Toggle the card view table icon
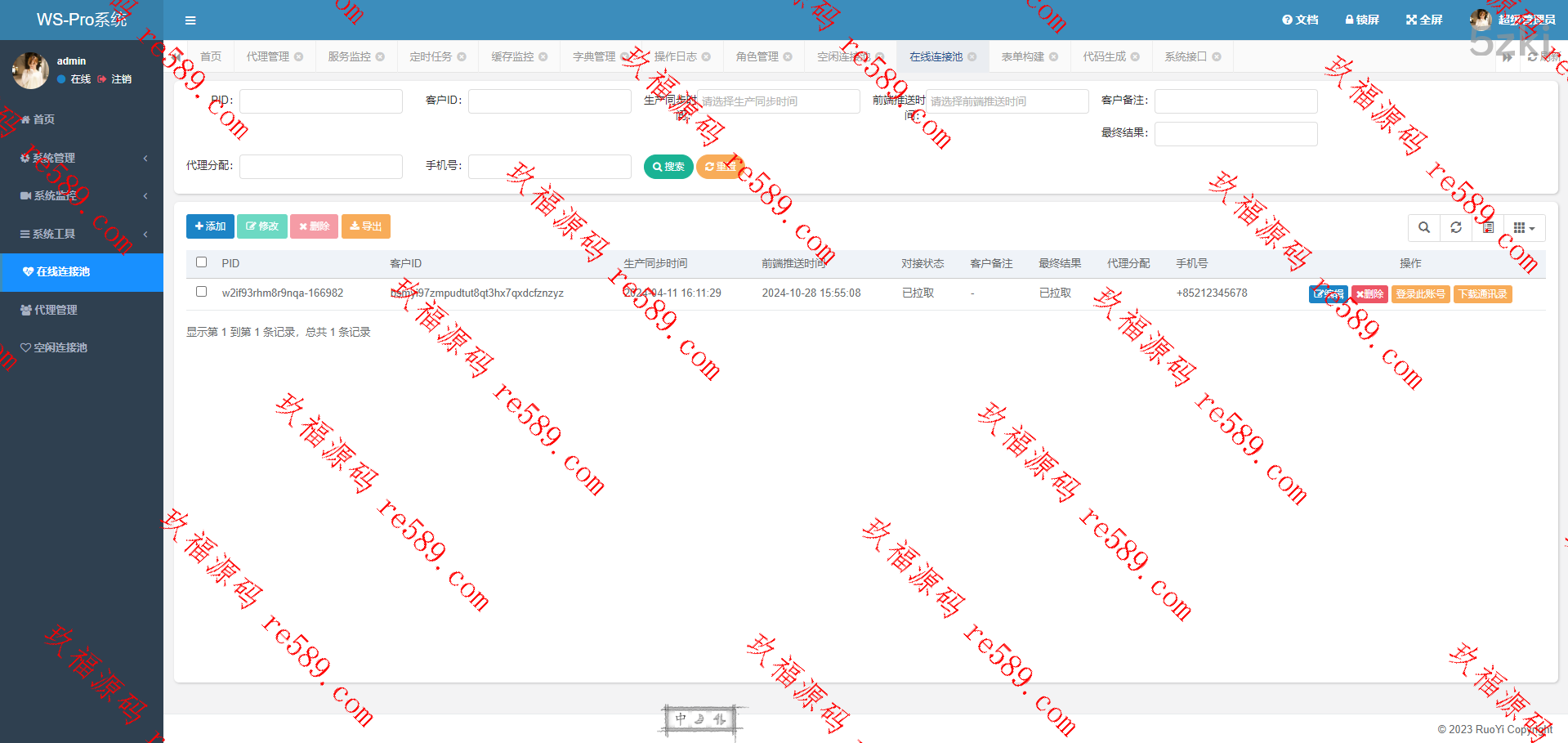Screen dimensions: 1568x743 tap(1488, 228)
